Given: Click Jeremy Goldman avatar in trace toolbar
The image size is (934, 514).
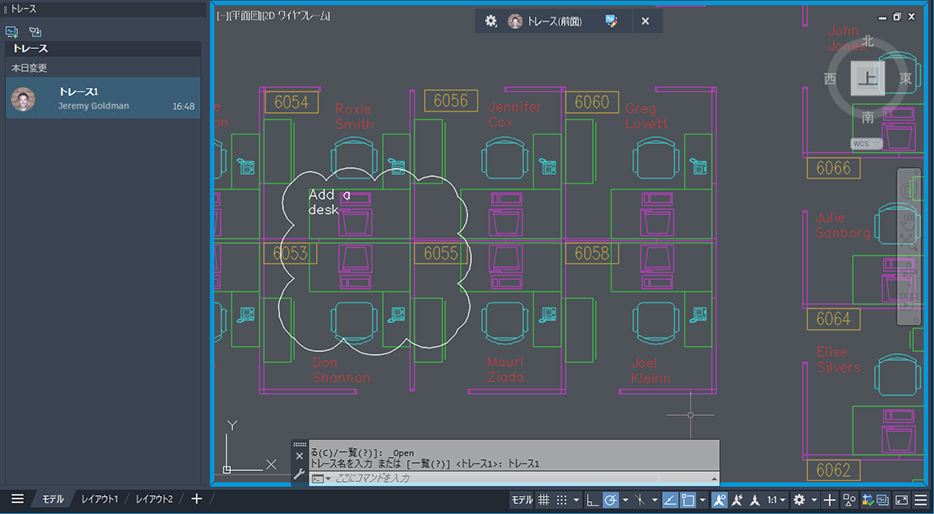Looking at the screenshot, I should click(x=515, y=21).
